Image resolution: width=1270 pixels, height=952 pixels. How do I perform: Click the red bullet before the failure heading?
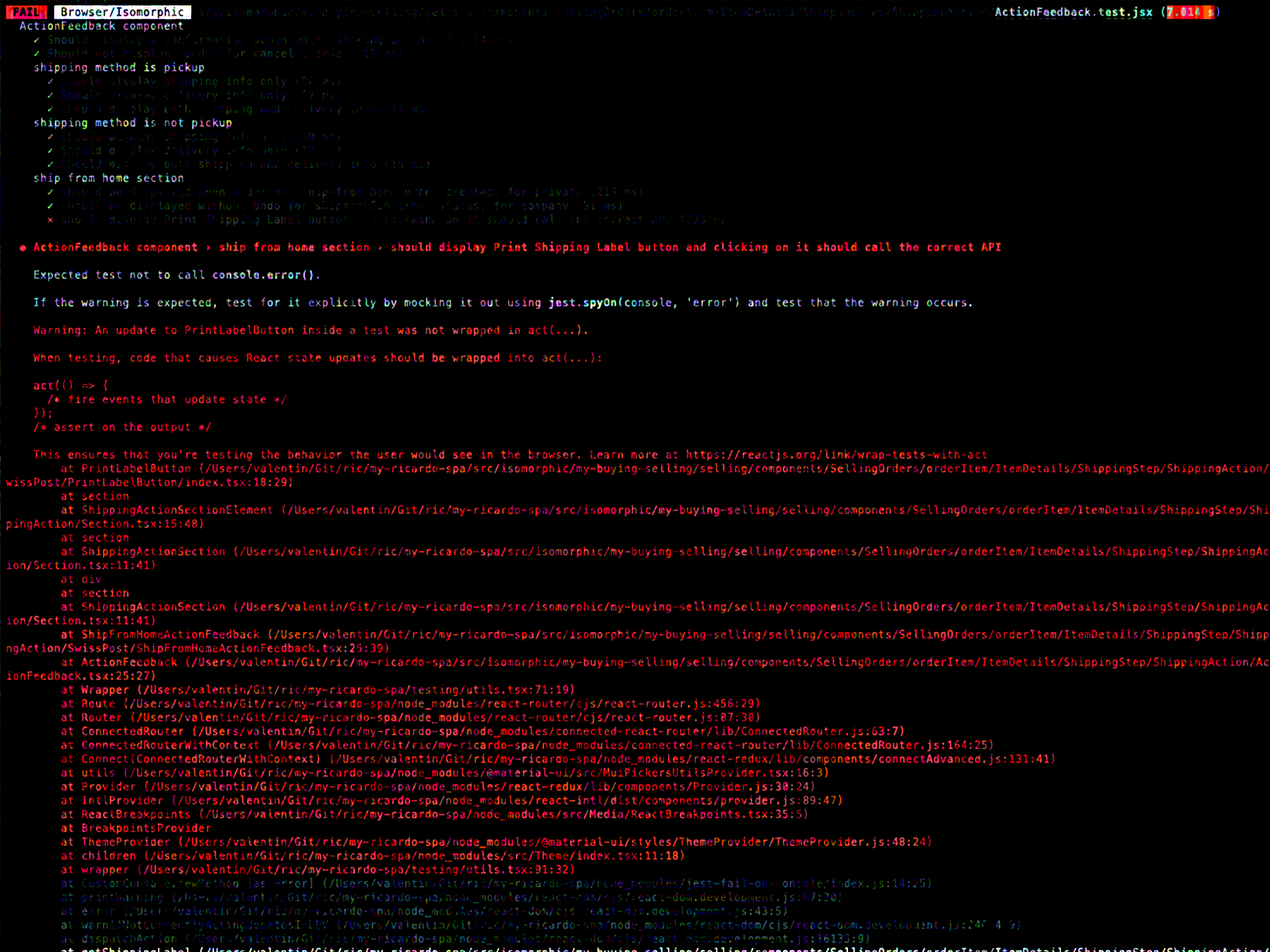(x=23, y=248)
